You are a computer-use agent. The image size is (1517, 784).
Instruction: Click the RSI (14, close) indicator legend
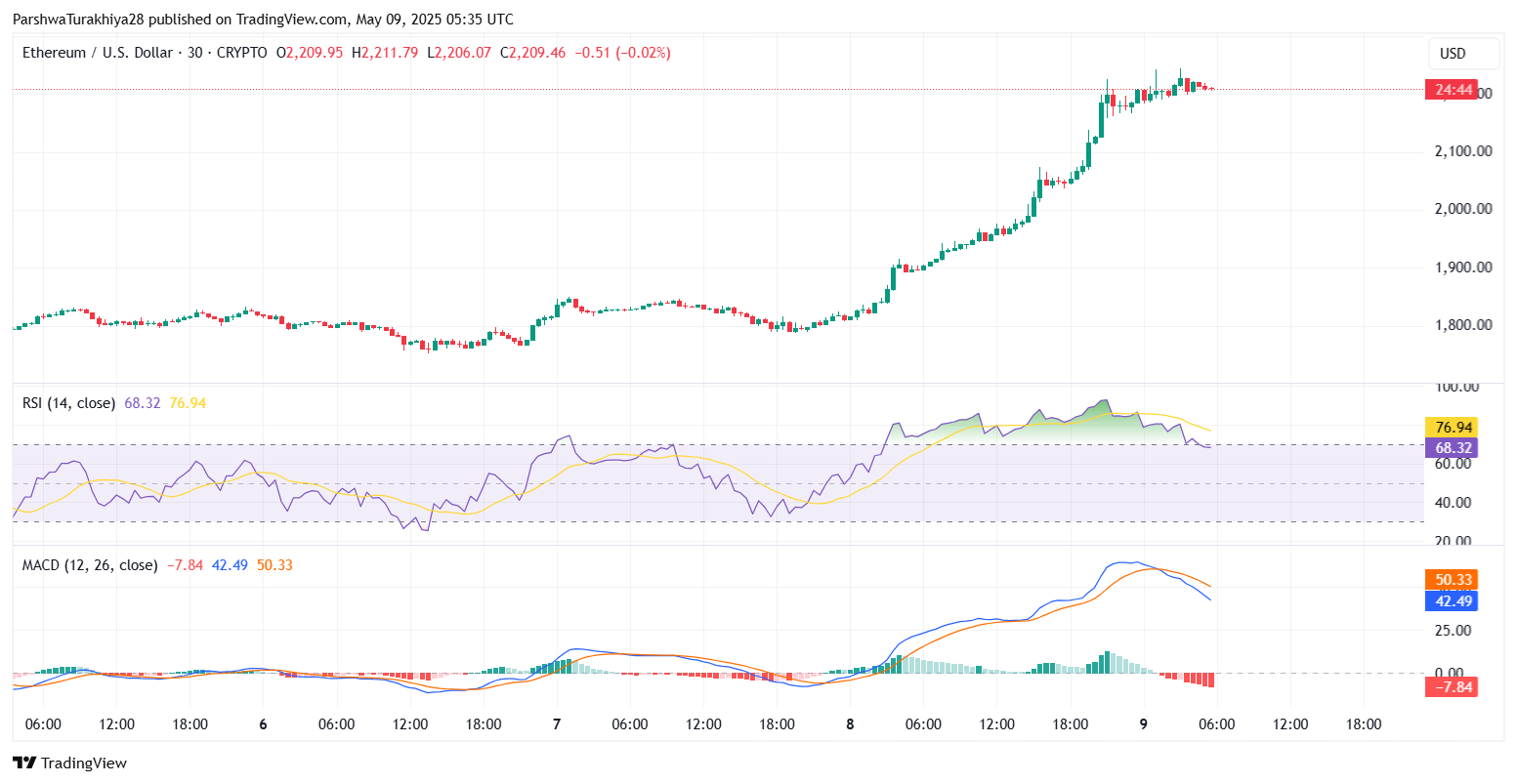click(68, 403)
